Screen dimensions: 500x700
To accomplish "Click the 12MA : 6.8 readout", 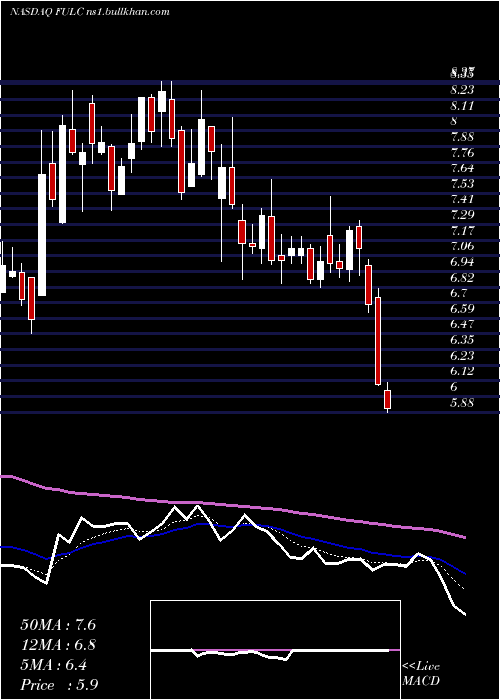I will (x=58, y=645).
